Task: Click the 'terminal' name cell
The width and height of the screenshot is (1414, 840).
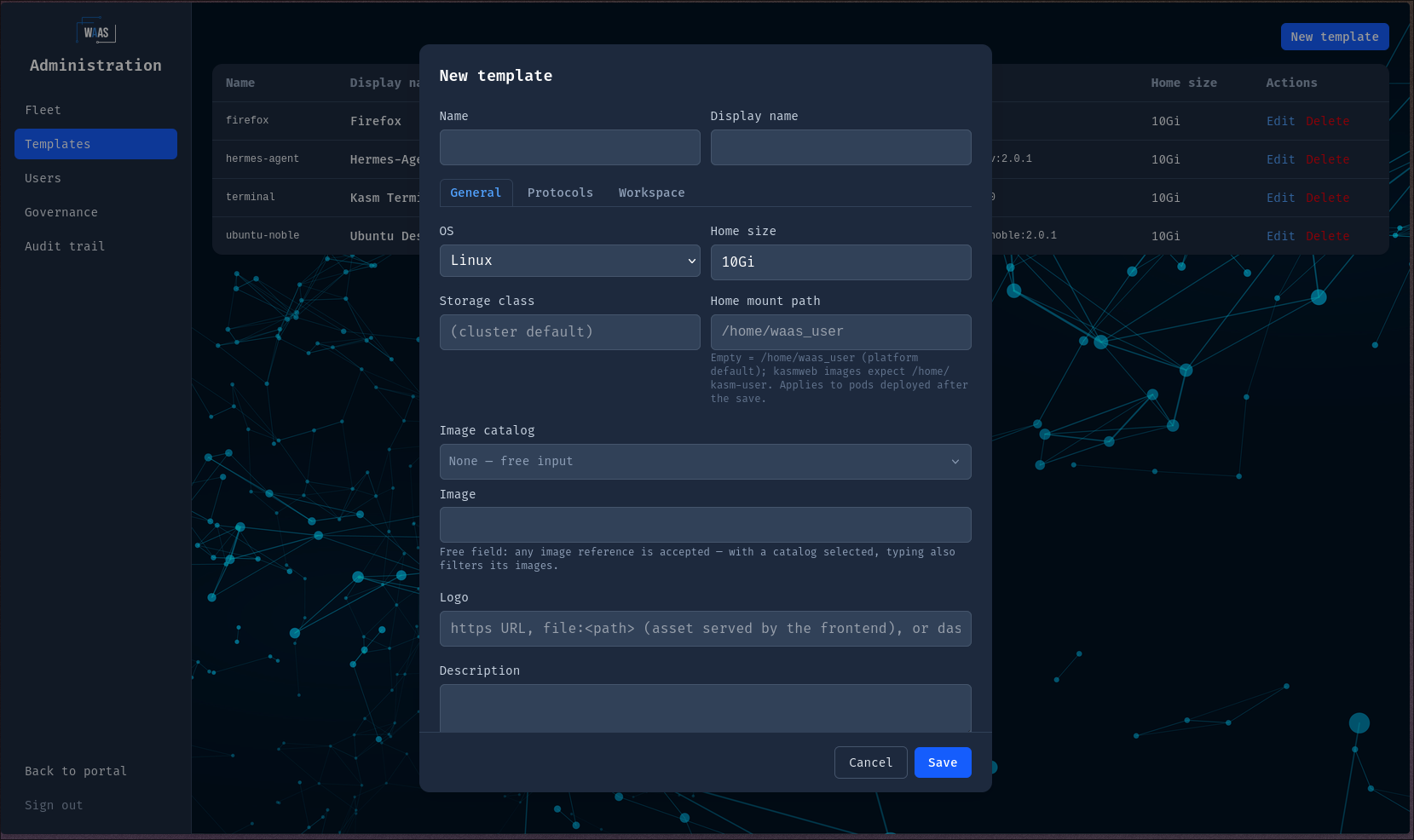Action: tap(251, 197)
